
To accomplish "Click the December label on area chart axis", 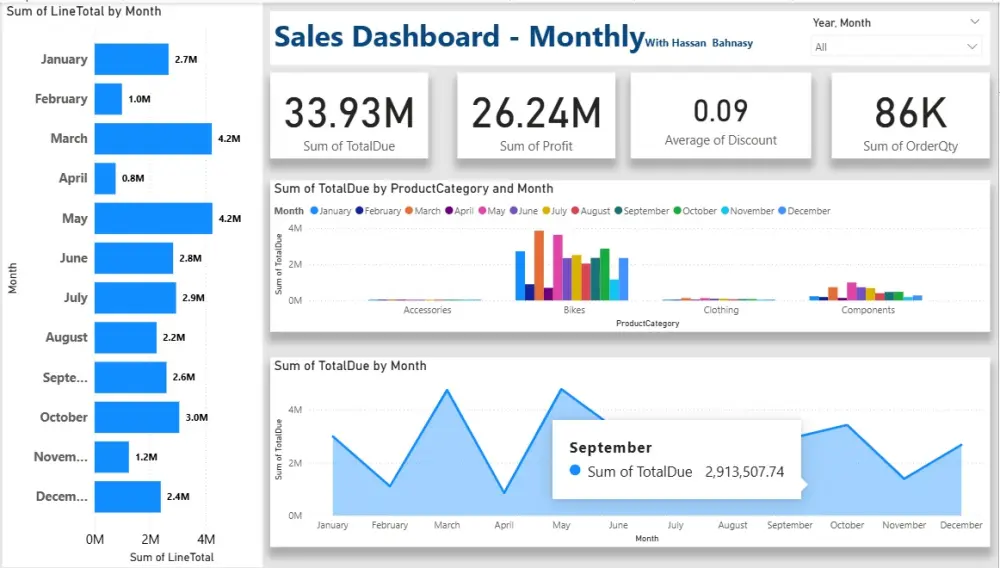I will point(961,525).
